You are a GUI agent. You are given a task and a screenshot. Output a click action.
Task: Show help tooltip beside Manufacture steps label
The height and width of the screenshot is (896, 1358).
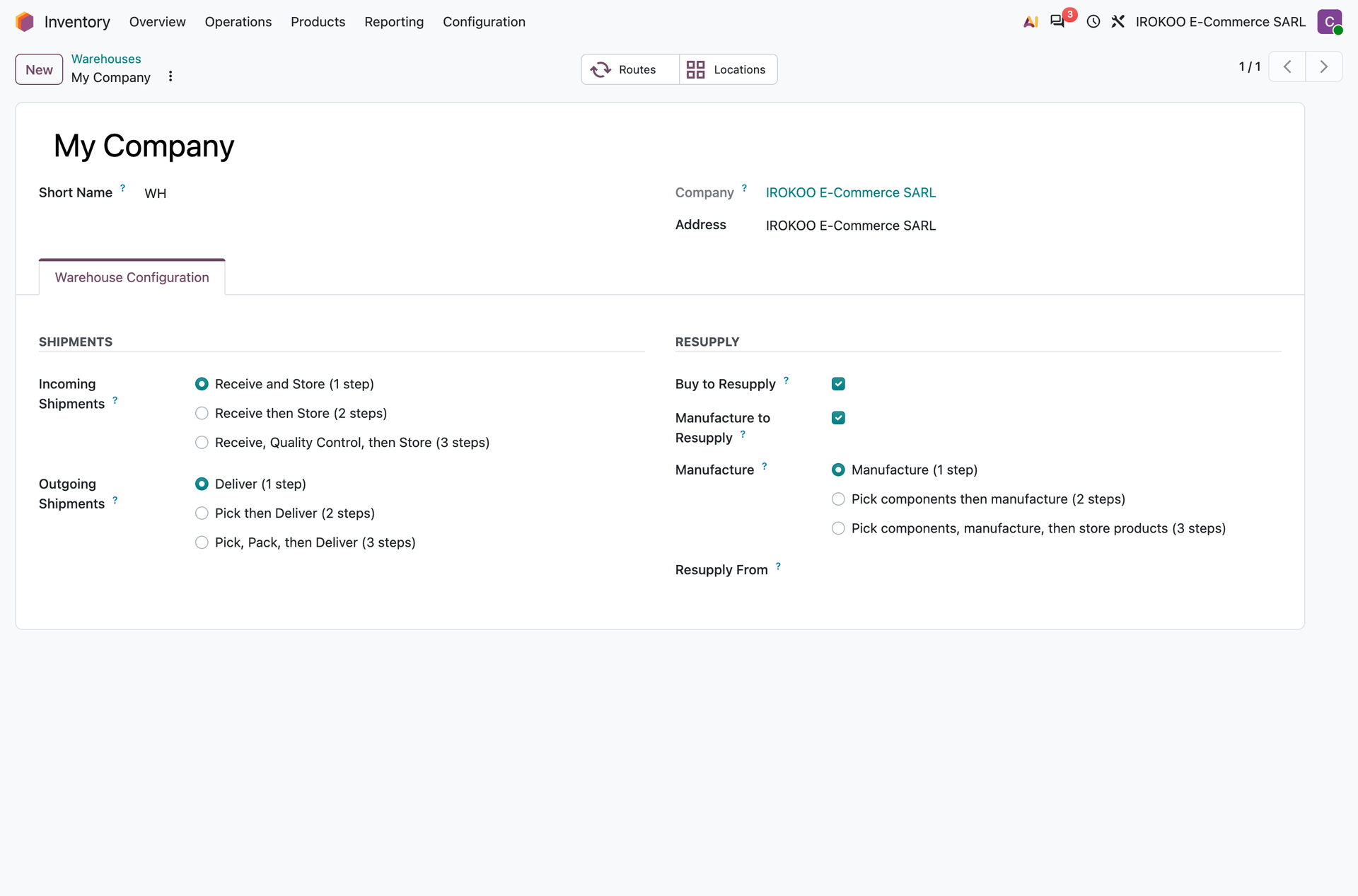(764, 466)
